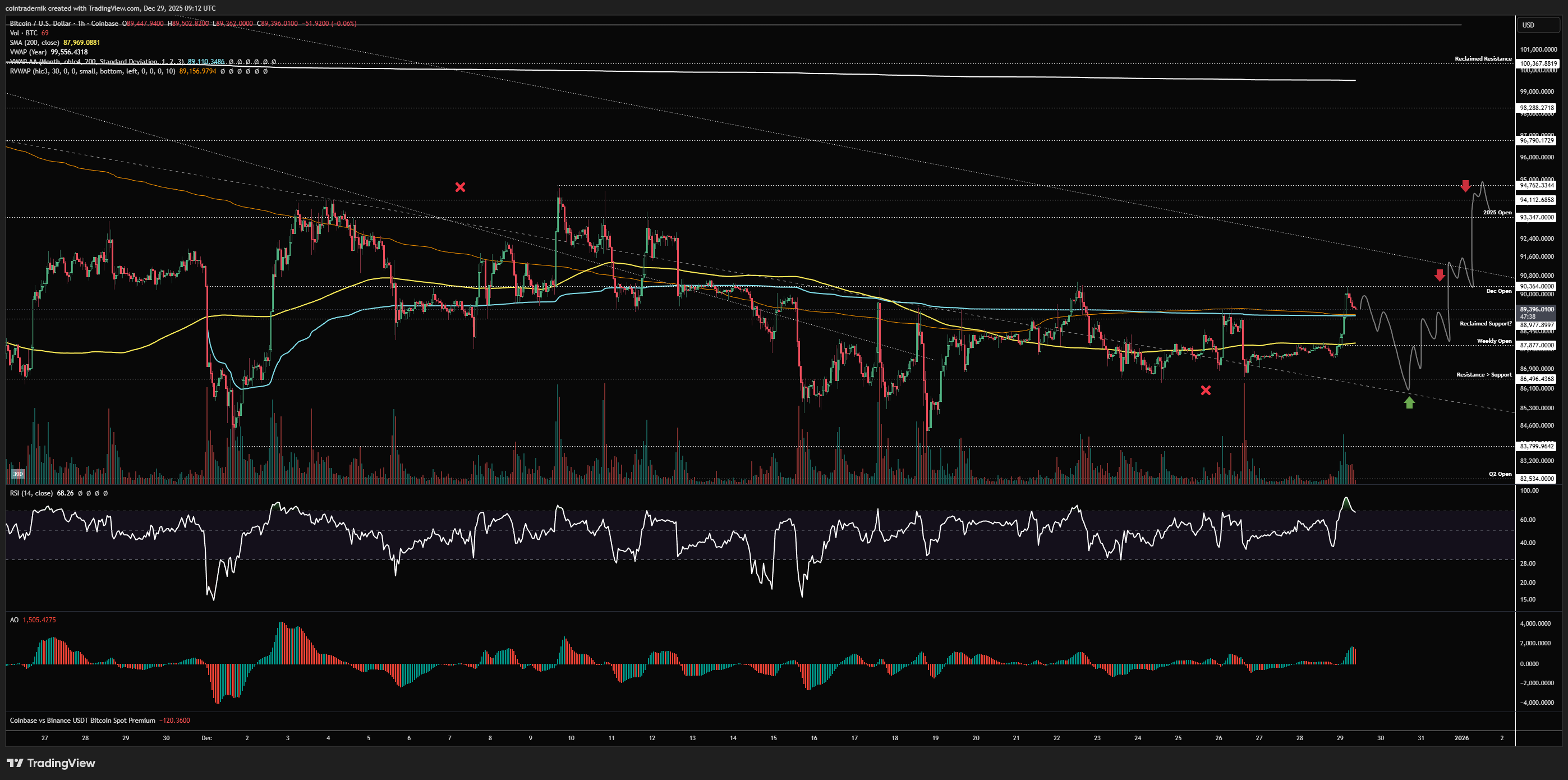Click the AO indicator label
The width and height of the screenshot is (1568, 780).
click(x=14, y=620)
